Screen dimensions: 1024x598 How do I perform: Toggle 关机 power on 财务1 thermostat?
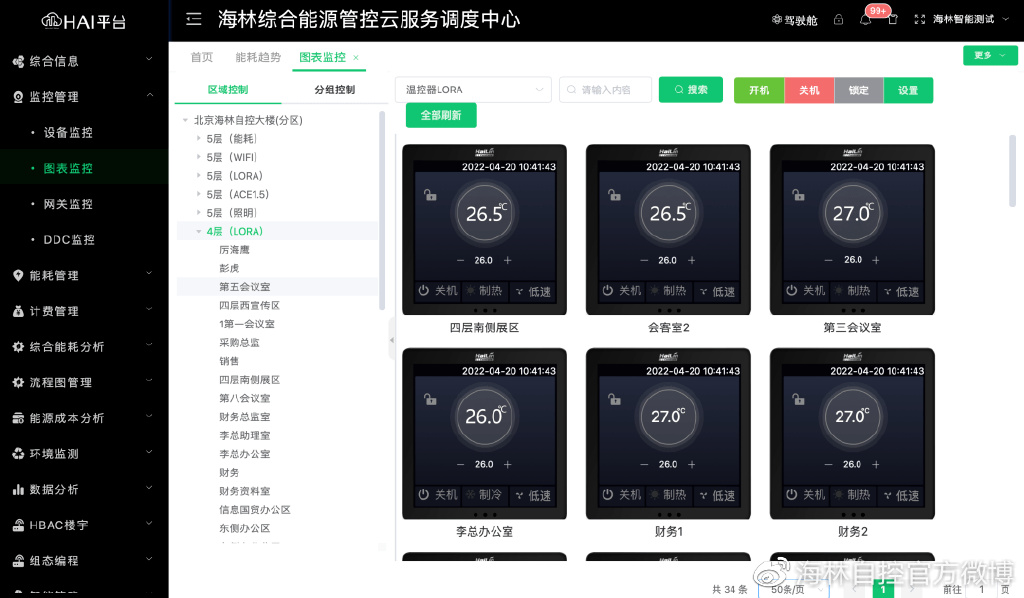622,495
